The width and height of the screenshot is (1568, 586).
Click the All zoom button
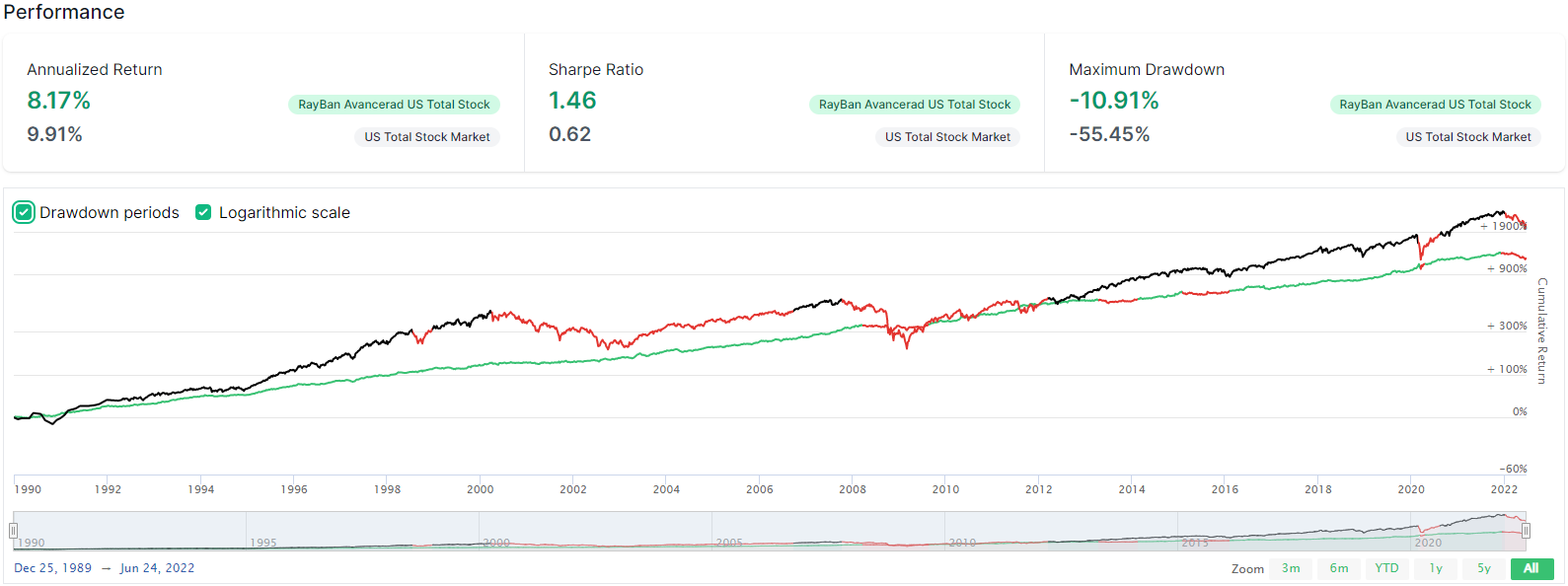click(x=1531, y=568)
